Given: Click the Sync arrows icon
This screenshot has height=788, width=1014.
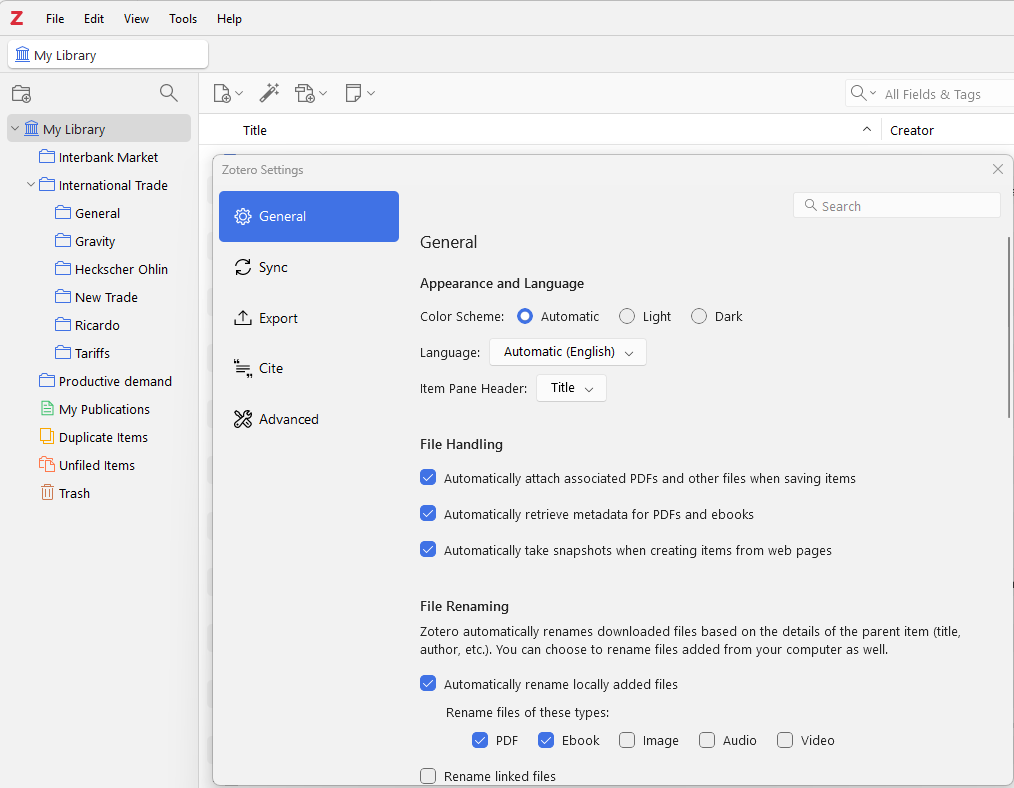Looking at the screenshot, I should (x=243, y=267).
